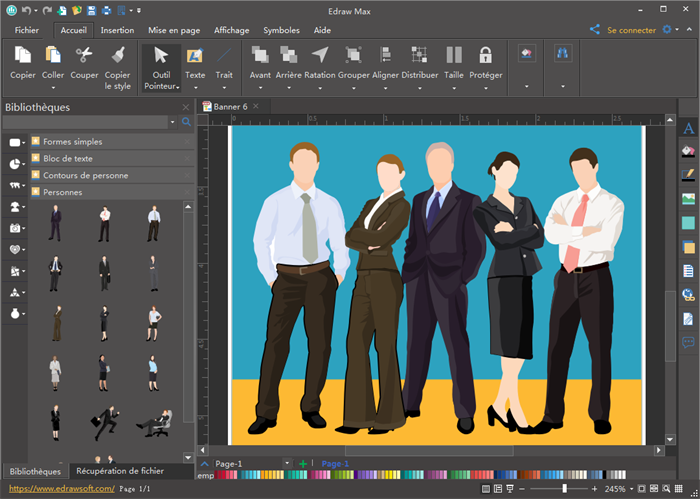The height and width of the screenshot is (499, 700).
Task: Select the Couper scissors tool
Action: pyautogui.click(x=84, y=56)
